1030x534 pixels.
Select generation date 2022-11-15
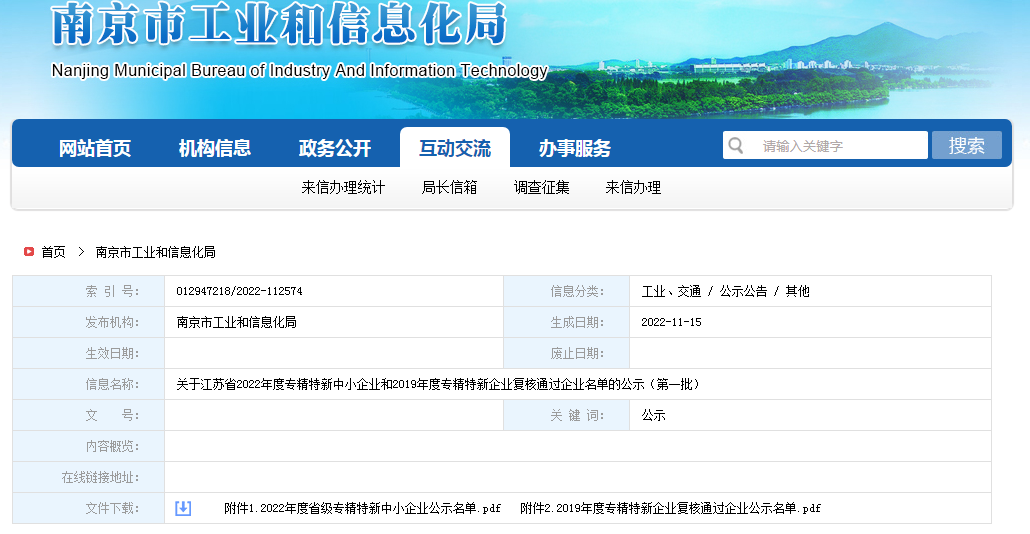[671, 323]
